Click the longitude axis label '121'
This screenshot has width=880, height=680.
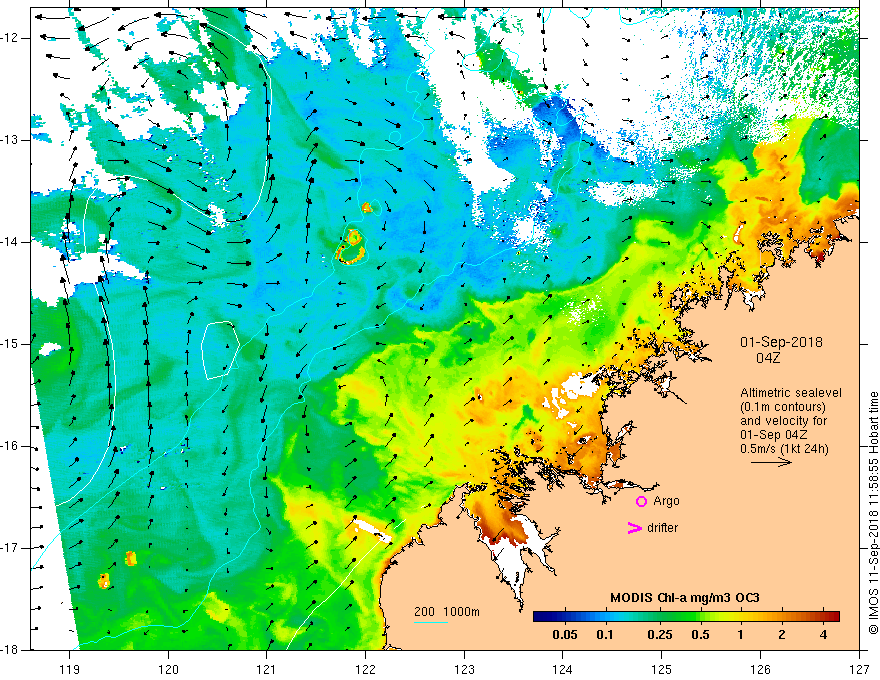coord(267,669)
